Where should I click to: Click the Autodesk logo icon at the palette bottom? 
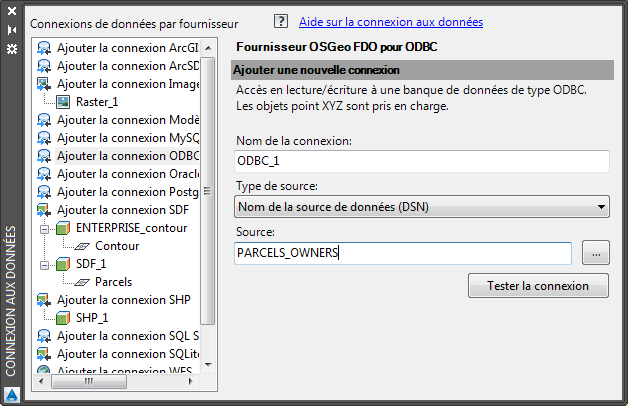tap(12, 394)
